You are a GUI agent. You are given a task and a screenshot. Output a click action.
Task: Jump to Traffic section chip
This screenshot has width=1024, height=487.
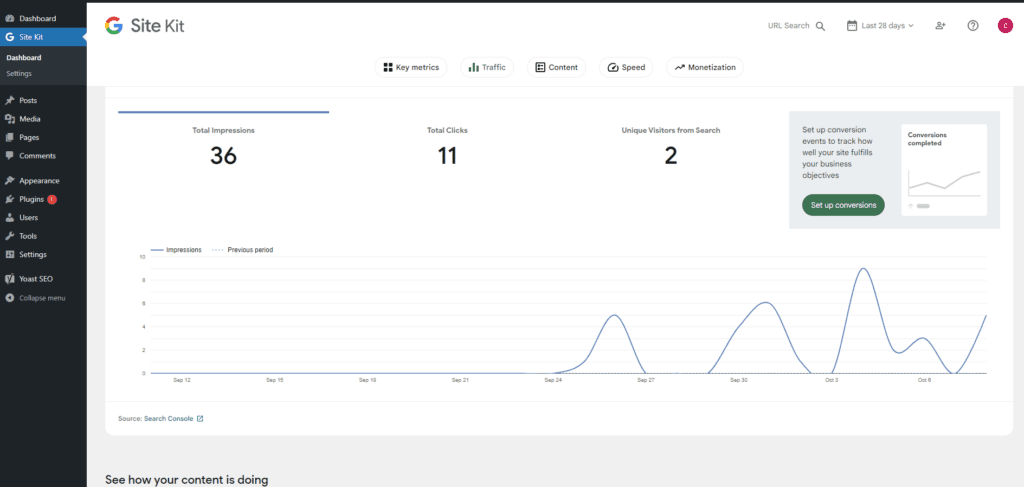(x=487, y=67)
